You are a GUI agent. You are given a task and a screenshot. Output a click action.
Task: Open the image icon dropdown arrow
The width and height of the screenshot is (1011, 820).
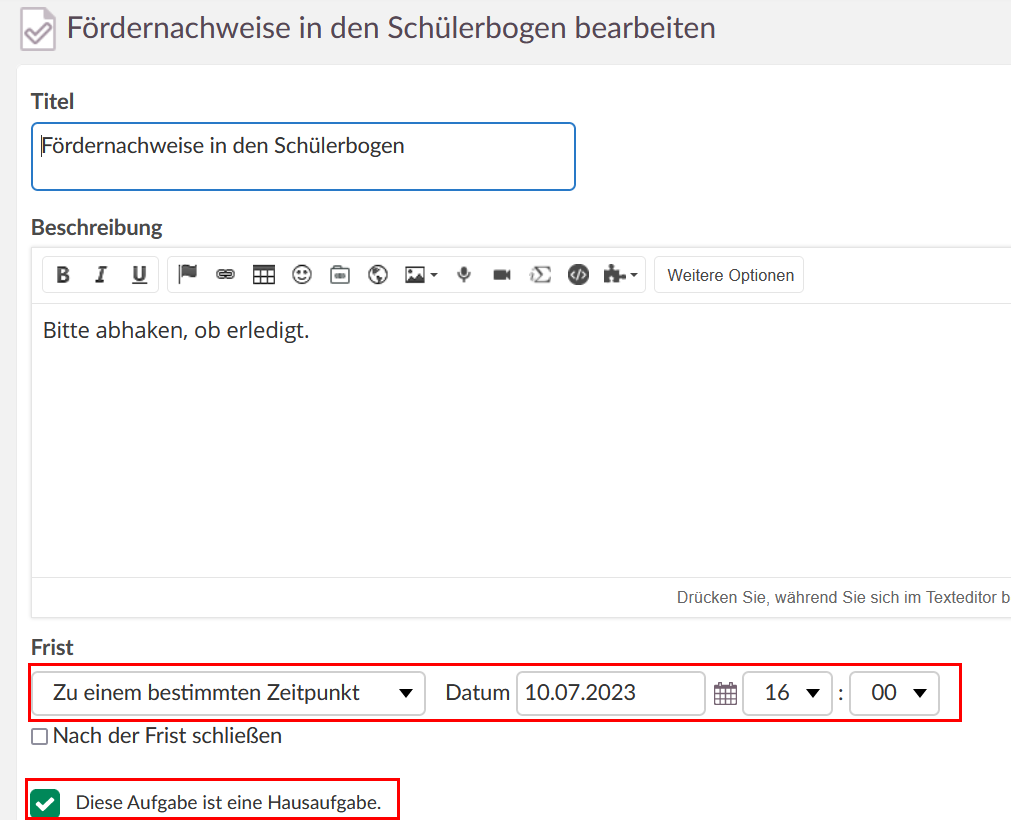point(434,275)
